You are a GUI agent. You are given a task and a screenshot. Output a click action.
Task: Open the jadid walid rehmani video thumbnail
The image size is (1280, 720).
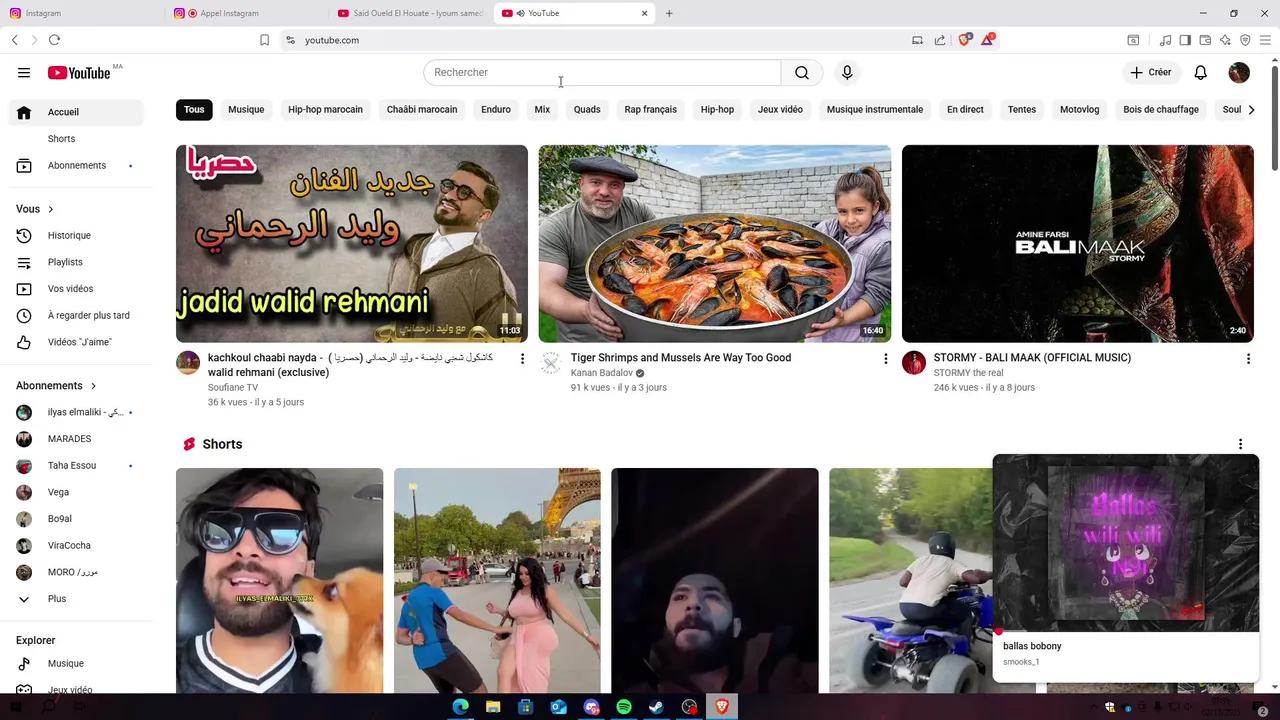352,244
